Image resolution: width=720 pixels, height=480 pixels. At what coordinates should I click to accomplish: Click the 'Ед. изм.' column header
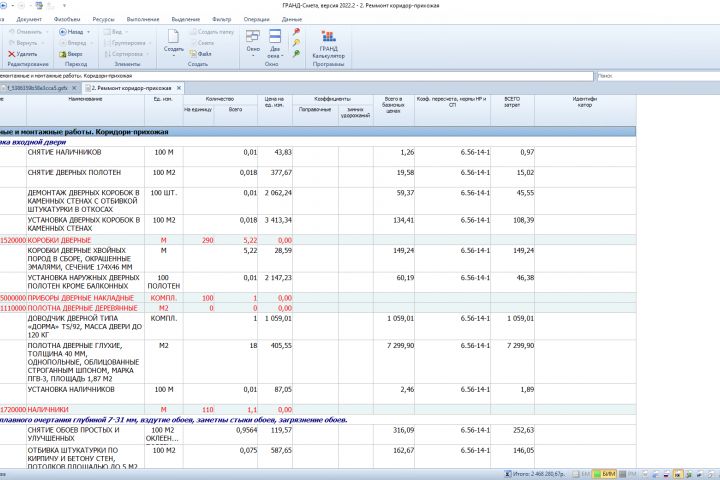pos(163,110)
